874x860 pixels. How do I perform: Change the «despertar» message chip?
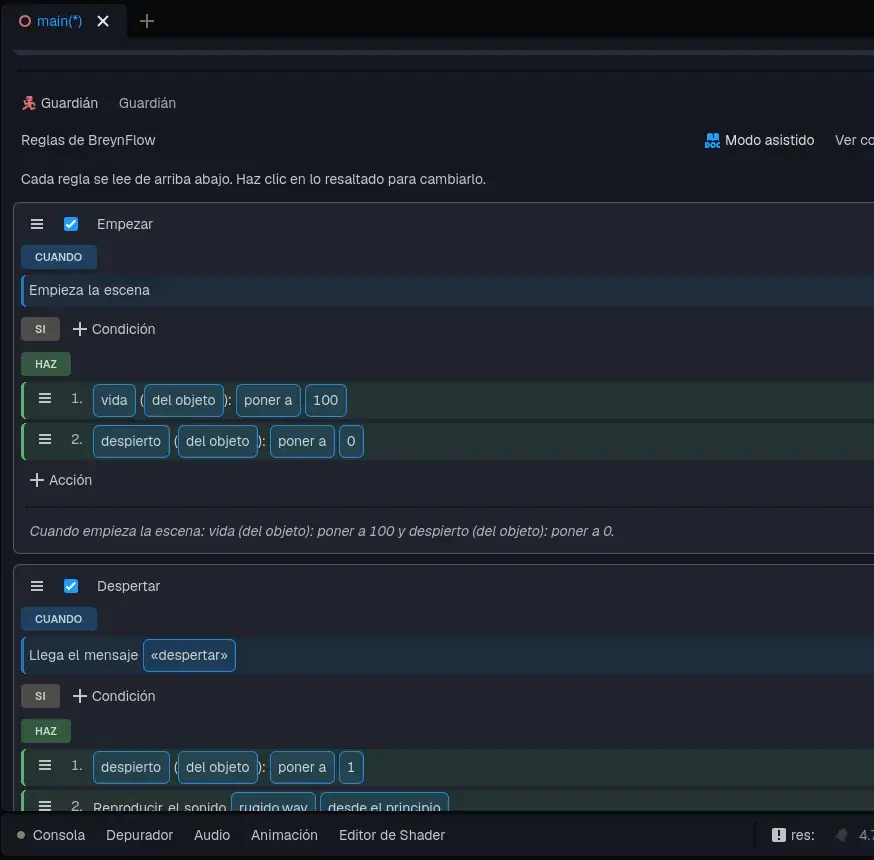pyautogui.click(x=190, y=655)
